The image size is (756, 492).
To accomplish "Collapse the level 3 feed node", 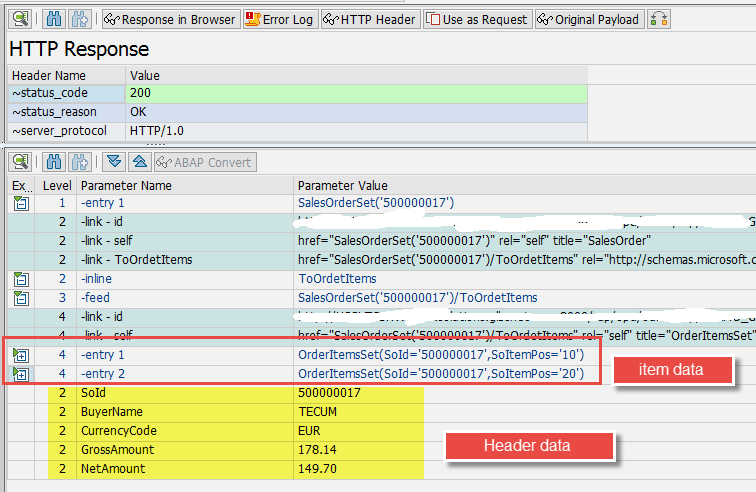I will click(21, 298).
